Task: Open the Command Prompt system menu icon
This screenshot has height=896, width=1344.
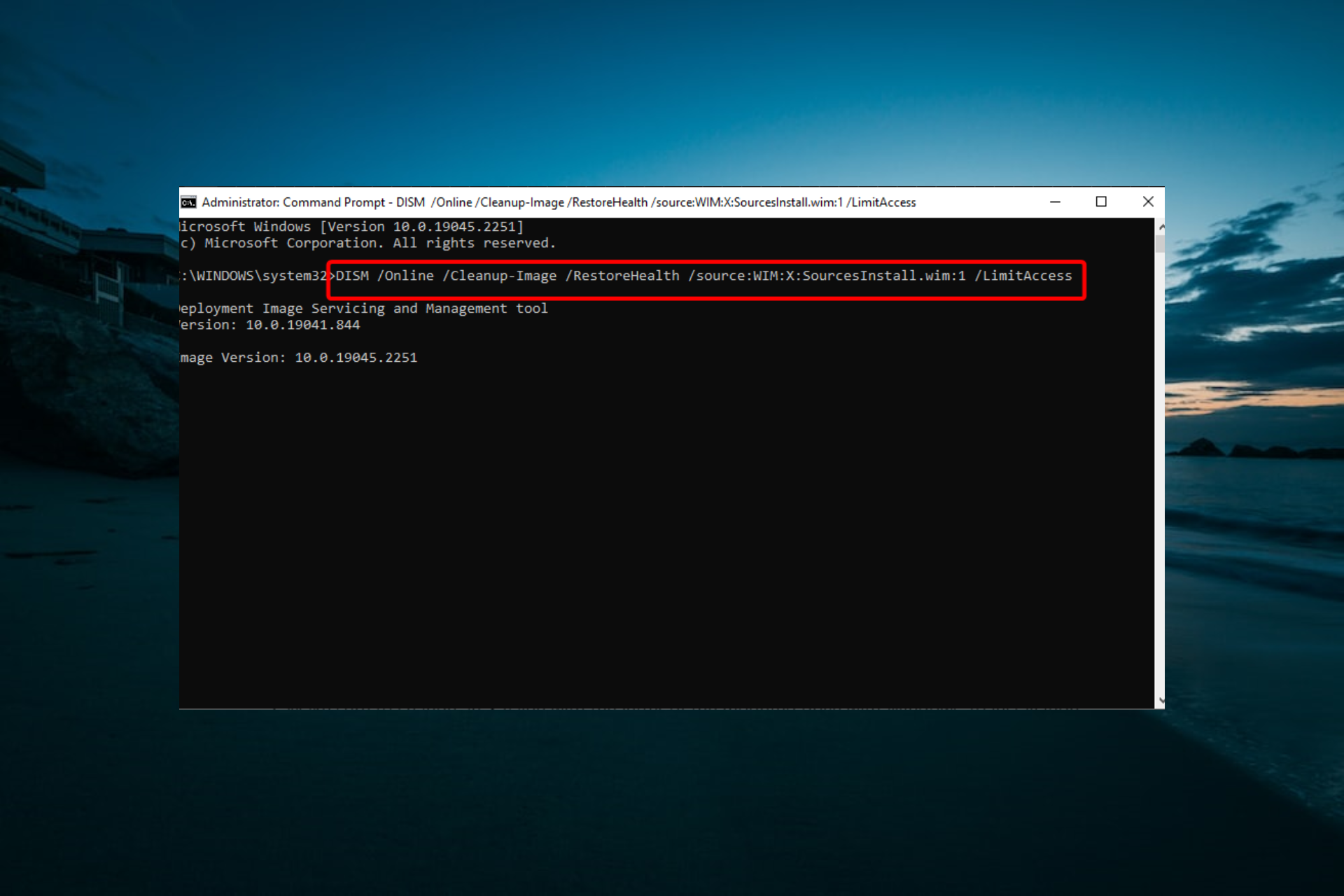Action: (x=188, y=202)
